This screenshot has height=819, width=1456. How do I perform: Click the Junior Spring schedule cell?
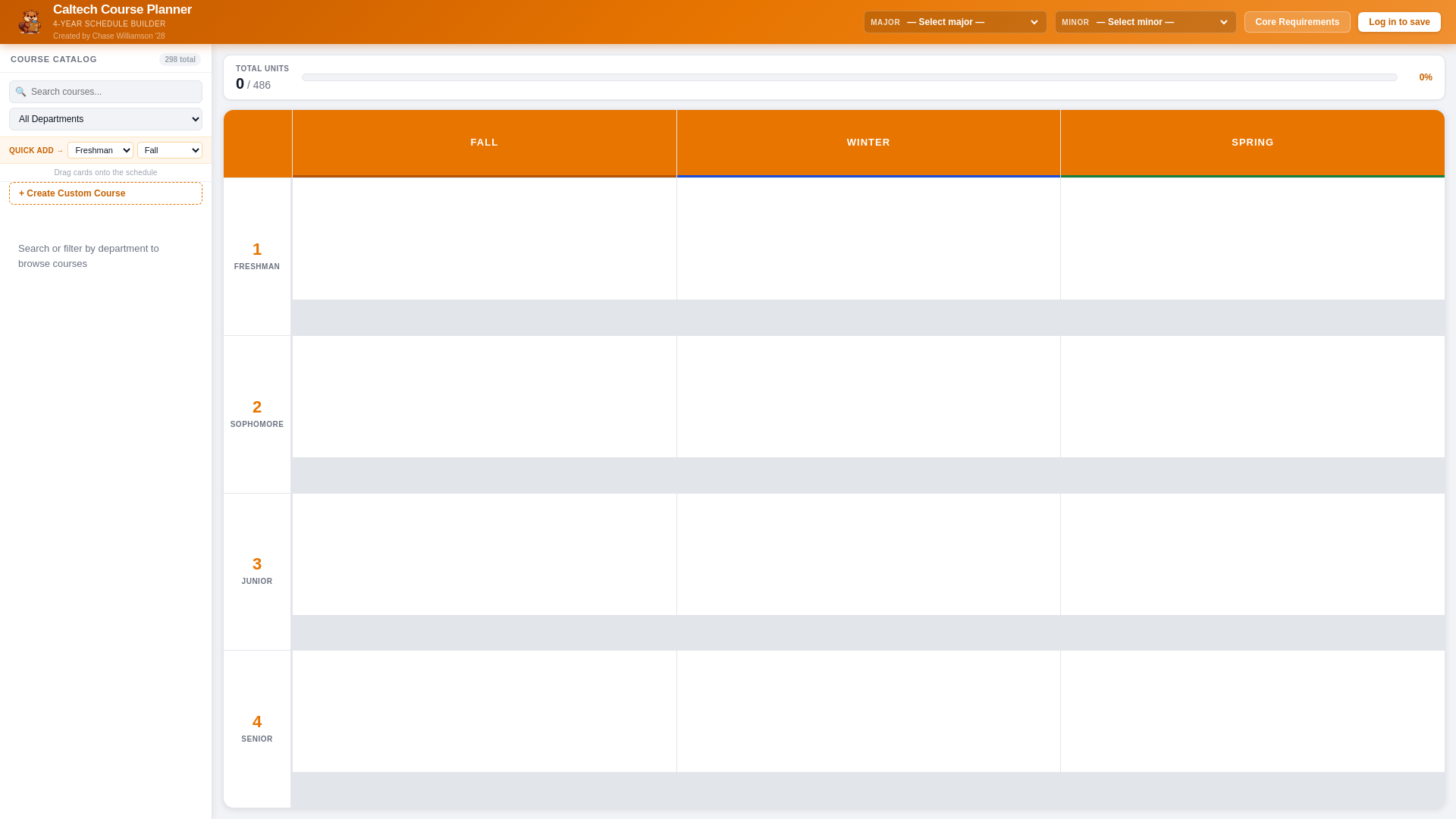1253,554
